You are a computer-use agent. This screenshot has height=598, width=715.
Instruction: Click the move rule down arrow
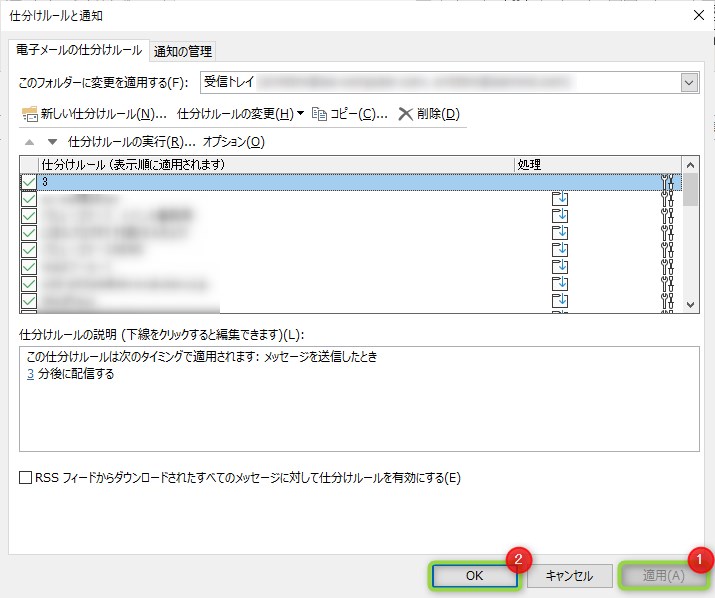(x=52, y=142)
